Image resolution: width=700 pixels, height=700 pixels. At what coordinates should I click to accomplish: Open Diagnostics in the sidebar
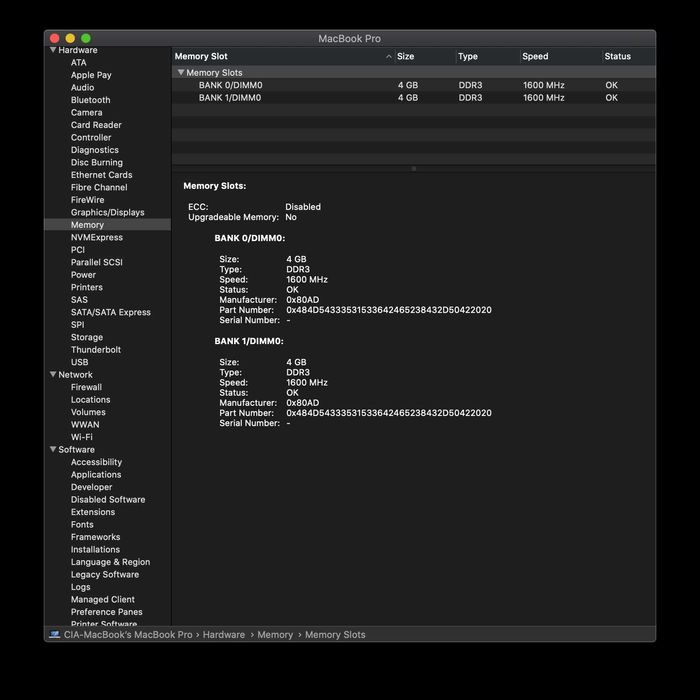(x=95, y=150)
